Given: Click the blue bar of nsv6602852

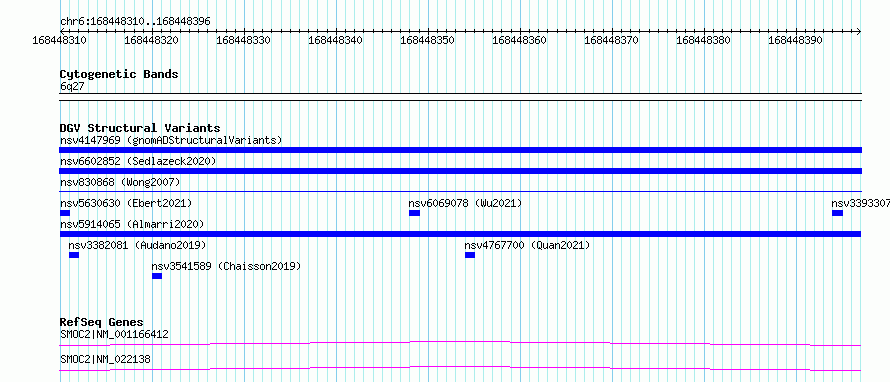Looking at the screenshot, I should pos(460,171).
